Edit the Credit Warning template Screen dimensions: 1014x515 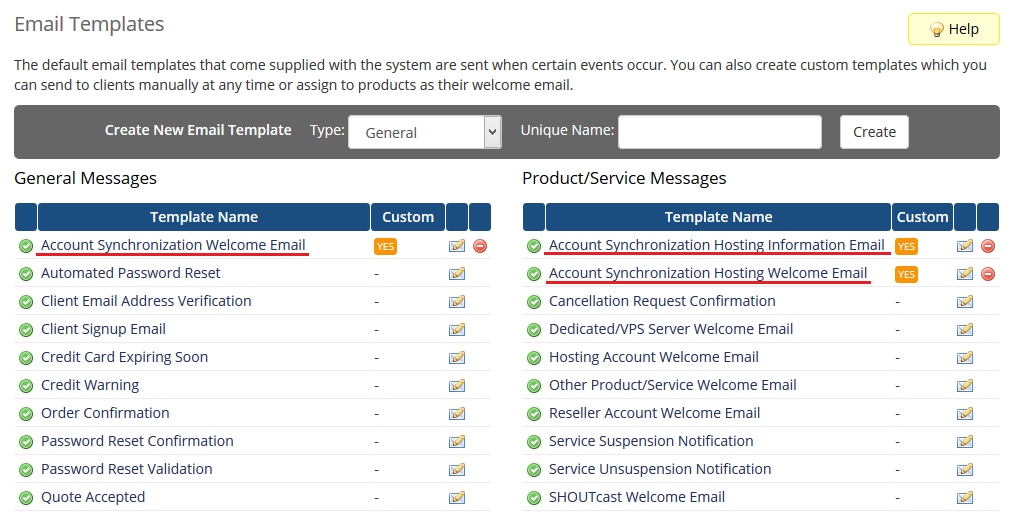[457, 386]
